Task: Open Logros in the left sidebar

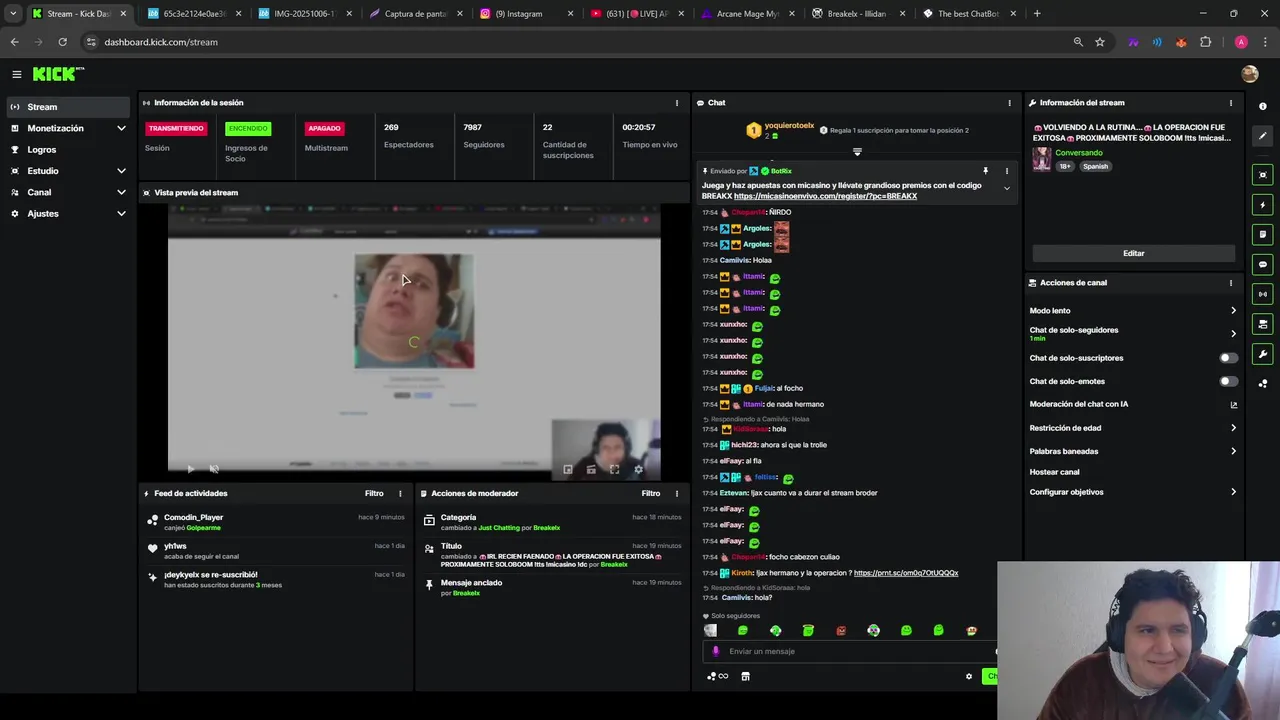Action: point(68,150)
